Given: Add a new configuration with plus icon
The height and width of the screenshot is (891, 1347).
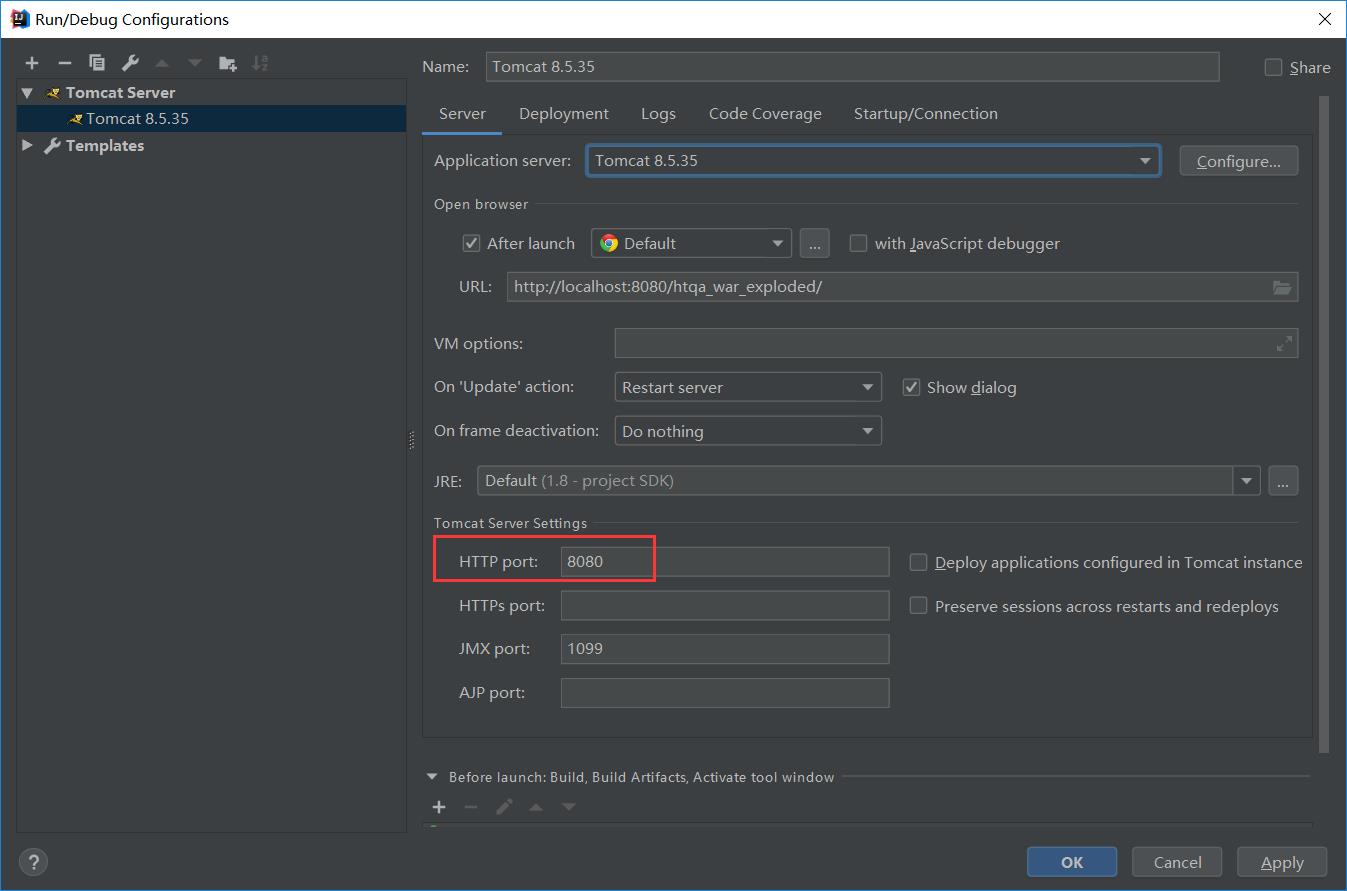Looking at the screenshot, I should point(32,63).
